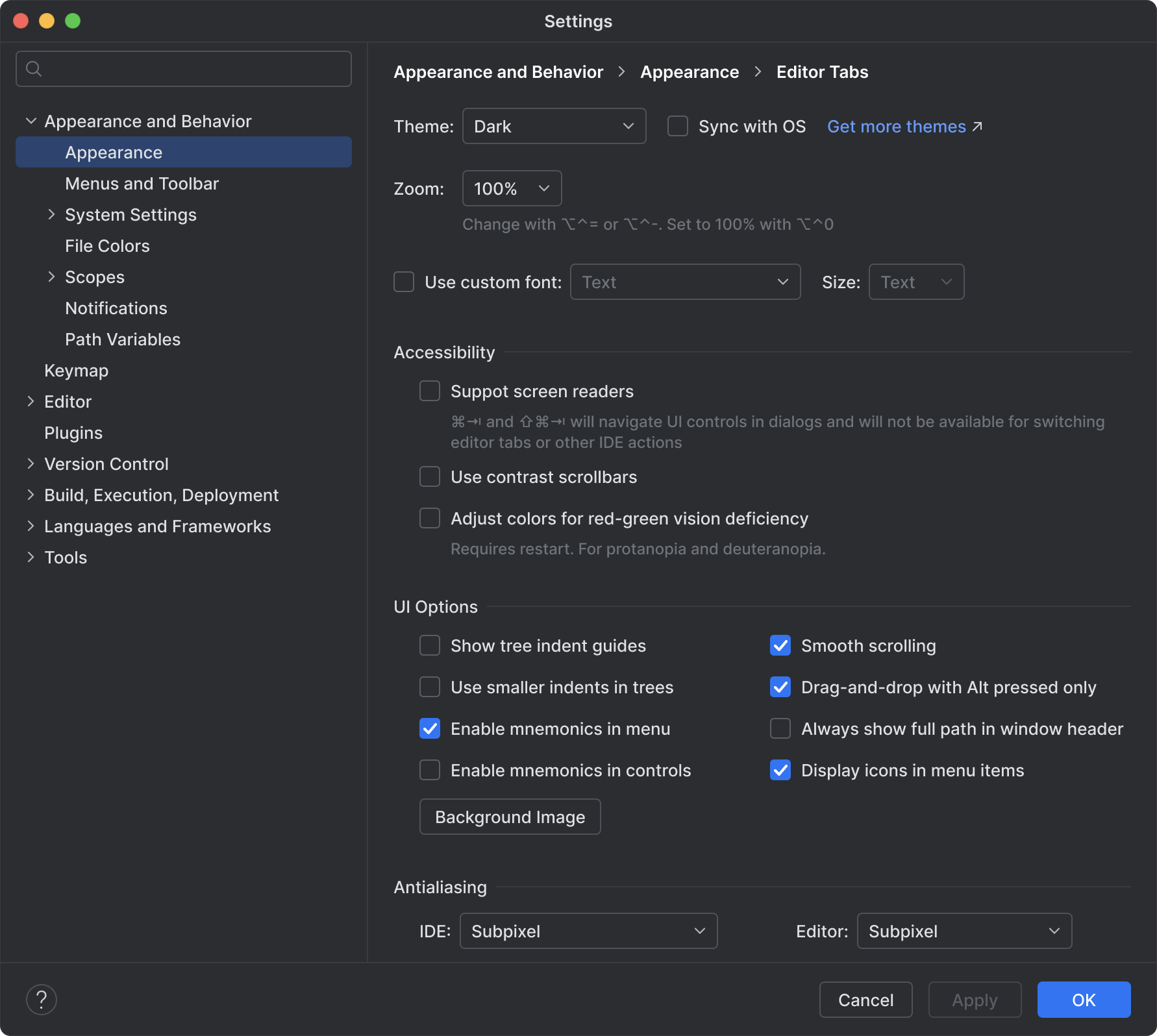1157x1036 pixels.
Task: Navigate to Appearance and Behavior breadcrumb
Action: [x=497, y=71]
